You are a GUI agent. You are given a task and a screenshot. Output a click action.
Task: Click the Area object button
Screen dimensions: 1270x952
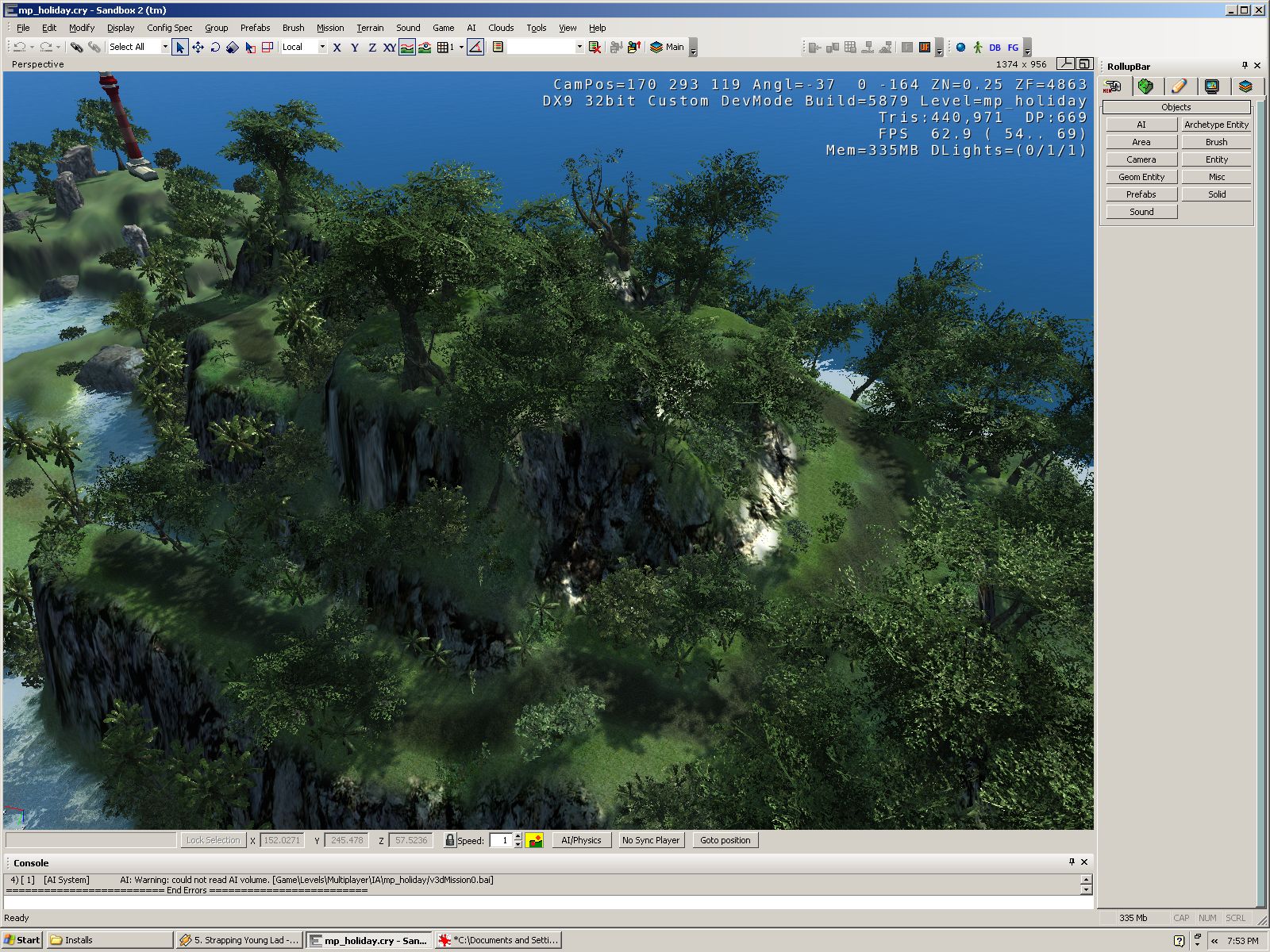click(x=1141, y=142)
